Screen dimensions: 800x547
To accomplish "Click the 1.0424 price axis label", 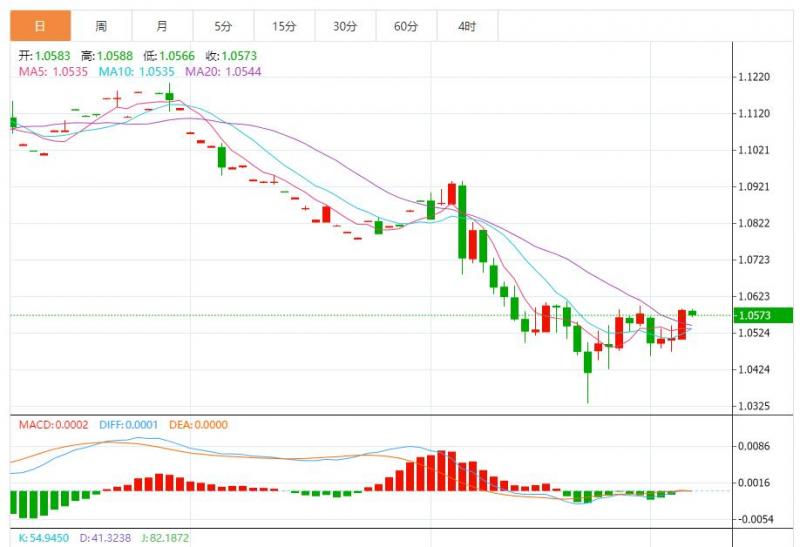I will (755, 369).
